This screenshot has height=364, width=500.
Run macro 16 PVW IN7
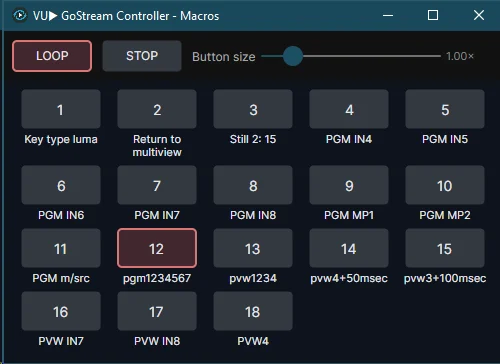tap(61, 311)
